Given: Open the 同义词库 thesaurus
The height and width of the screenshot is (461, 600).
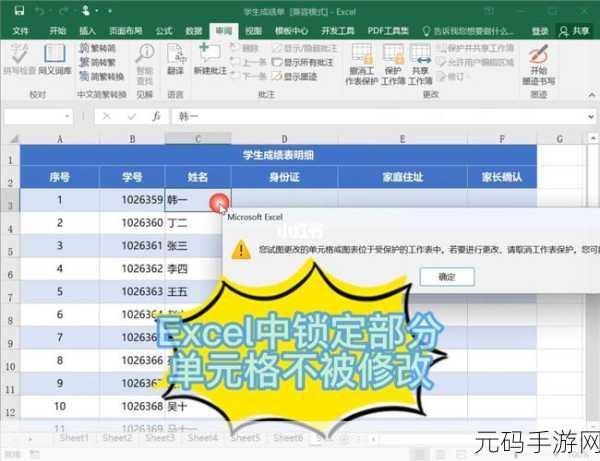Looking at the screenshot, I should pyautogui.click(x=55, y=59).
